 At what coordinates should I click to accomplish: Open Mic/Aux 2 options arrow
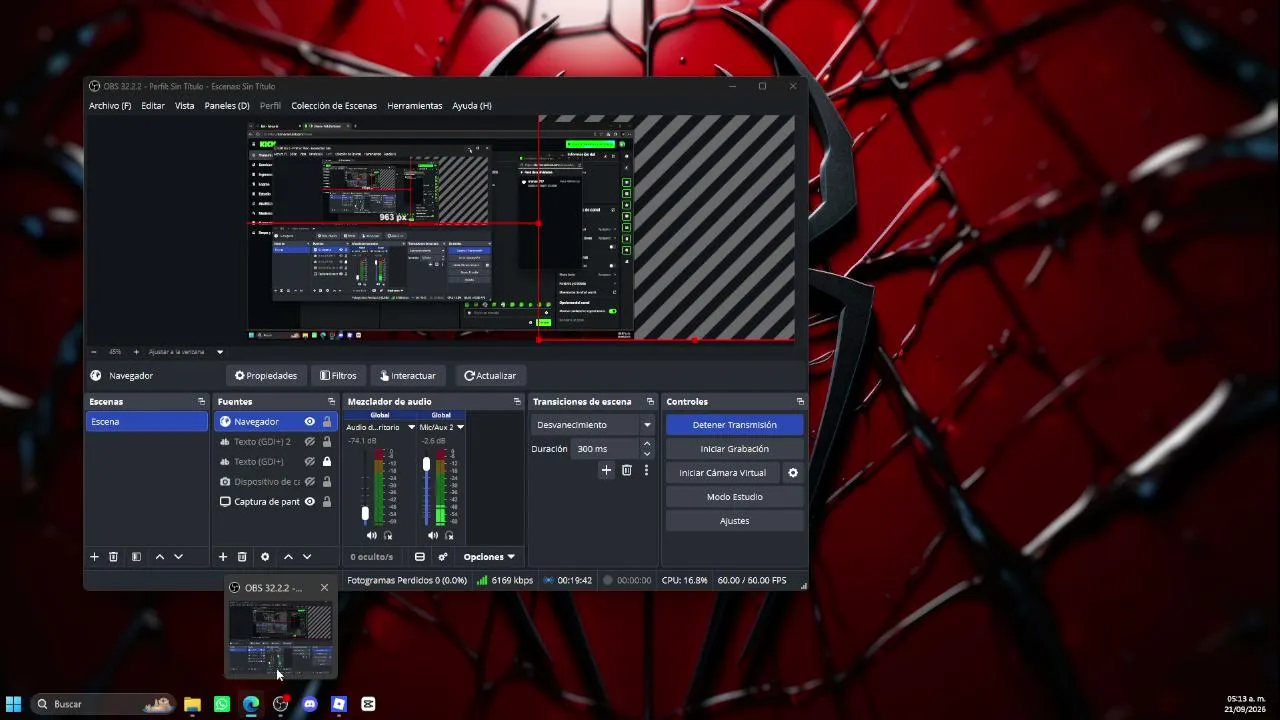coord(460,427)
